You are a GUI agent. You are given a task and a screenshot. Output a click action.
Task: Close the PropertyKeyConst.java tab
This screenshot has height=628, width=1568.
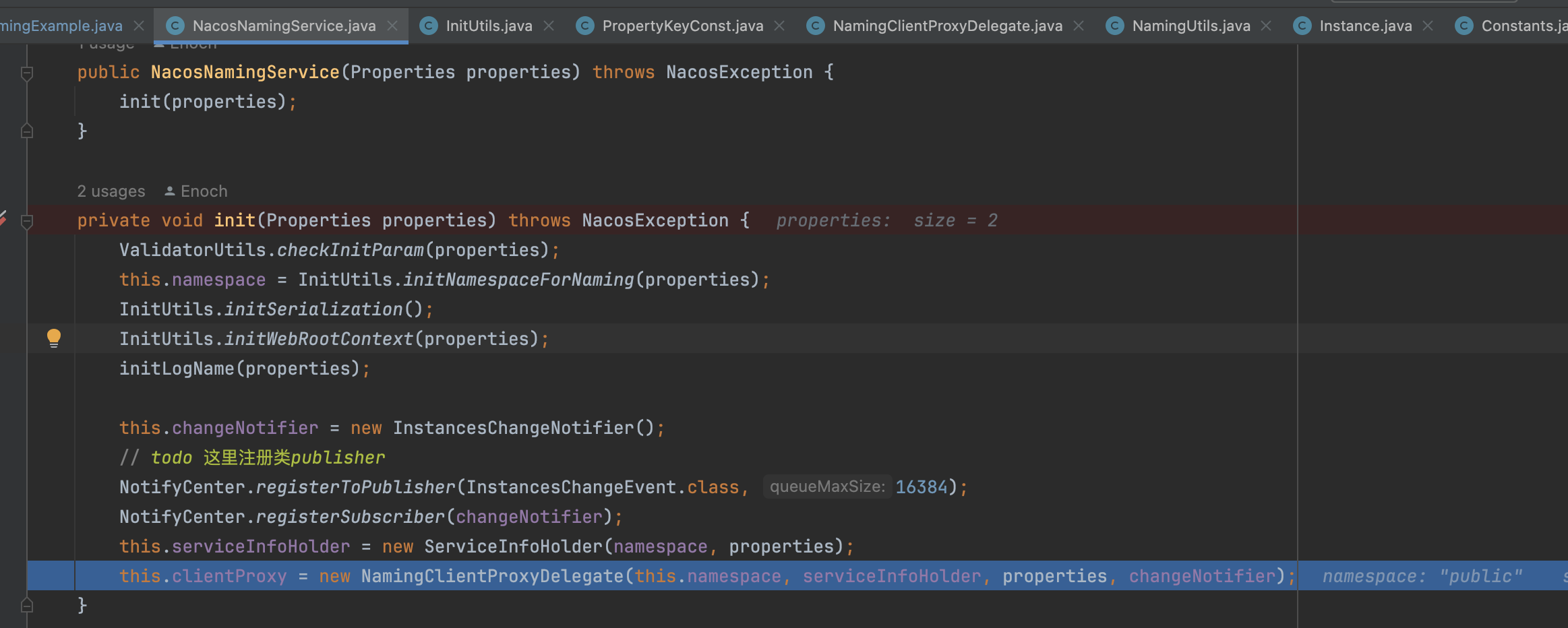pyautogui.click(x=779, y=26)
